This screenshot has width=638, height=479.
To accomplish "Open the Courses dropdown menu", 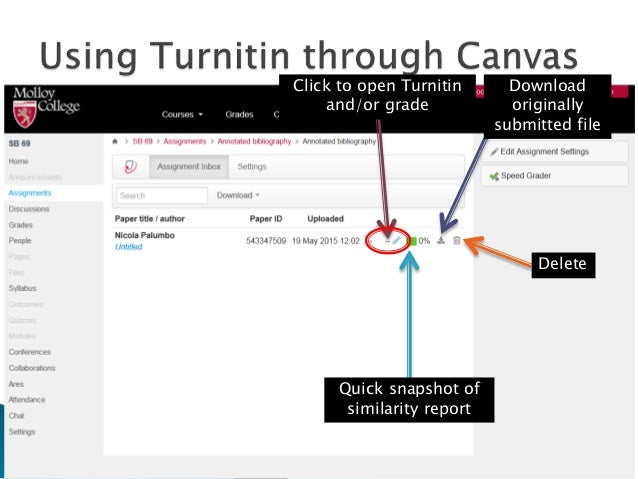I will point(182,114).
